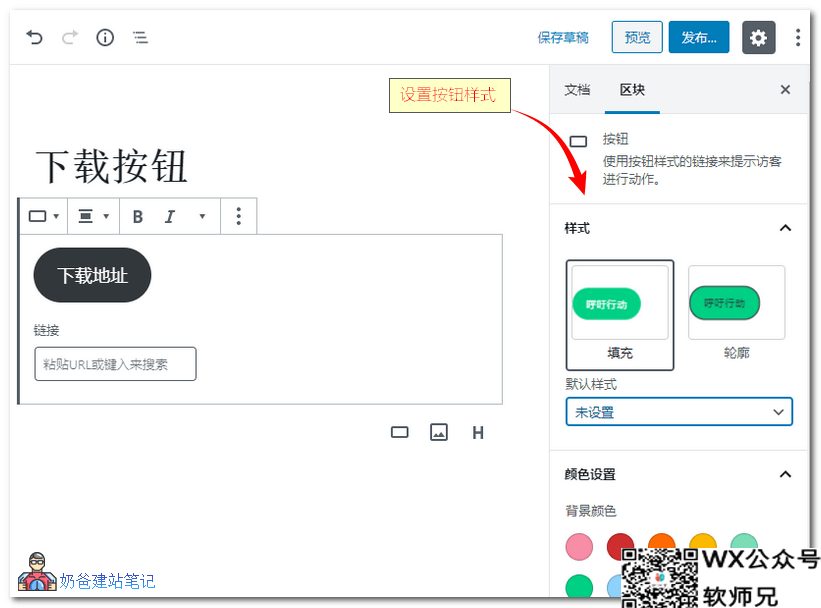
Task: Collapse the 颜色设置 panel
Action: click(785, 474)
